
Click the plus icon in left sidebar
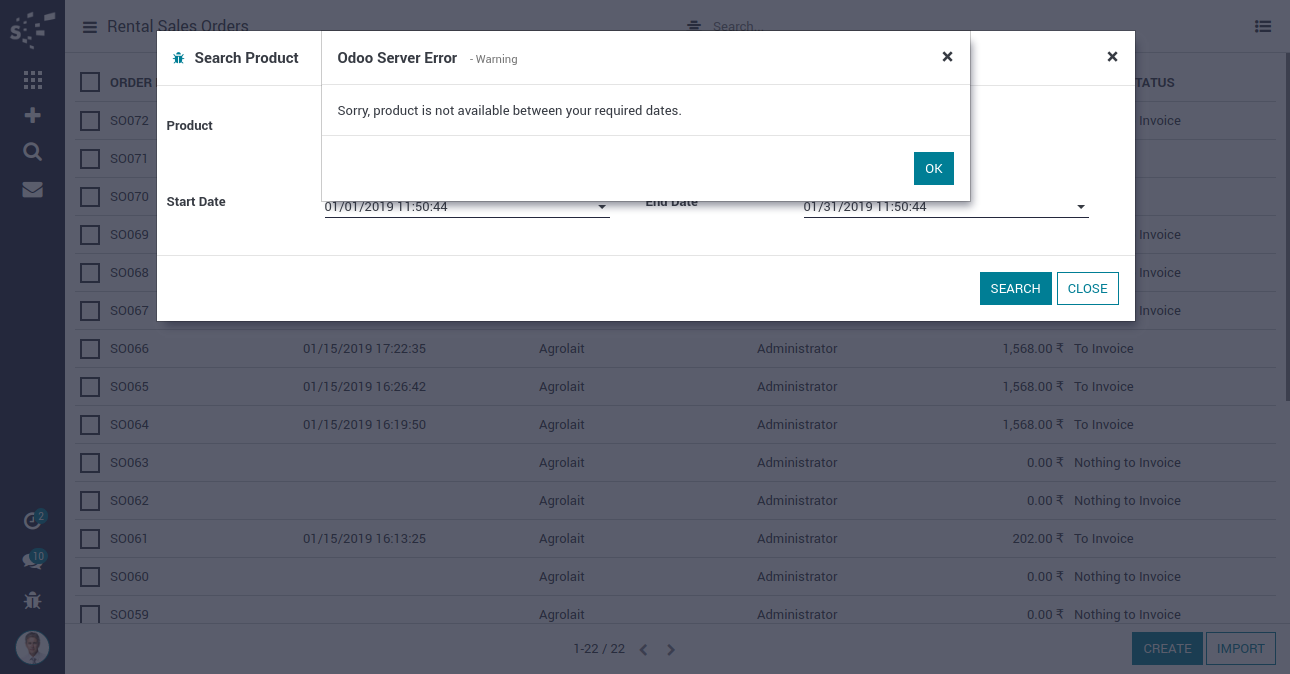coord(32,115)
